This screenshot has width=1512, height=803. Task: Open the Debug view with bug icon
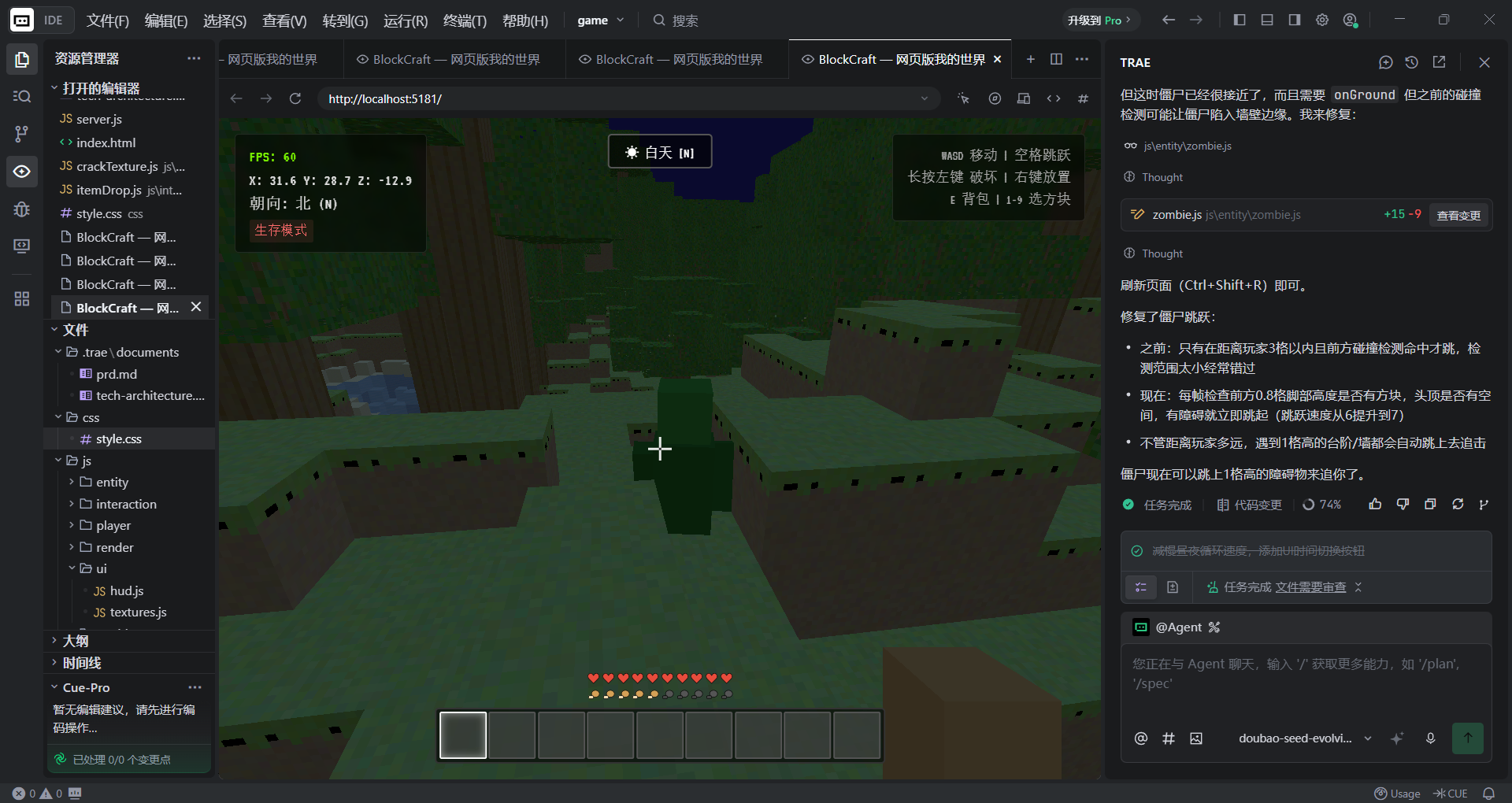click(x=22, y=209)
